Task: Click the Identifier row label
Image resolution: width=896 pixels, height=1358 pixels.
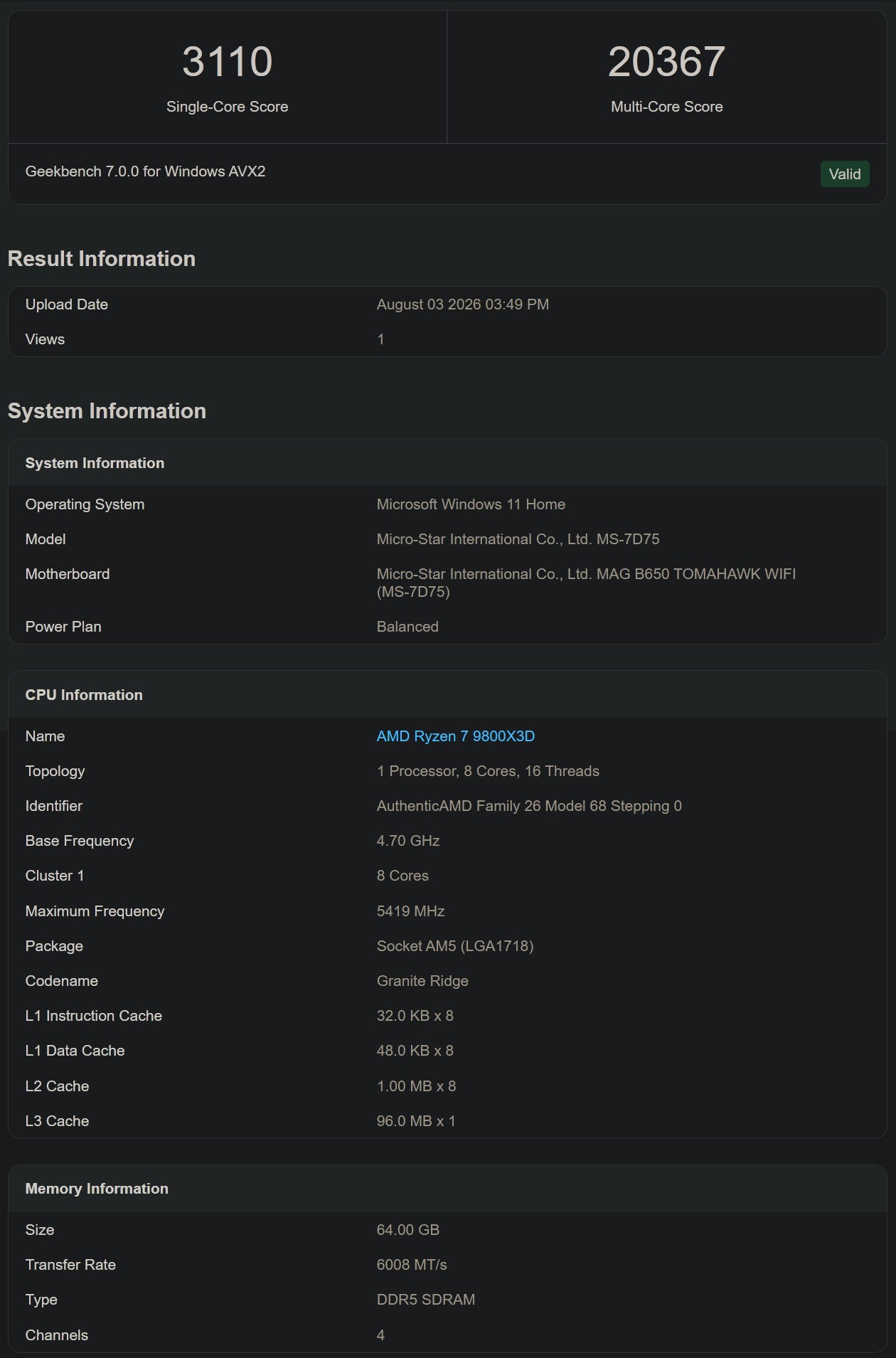Action: 54,806
